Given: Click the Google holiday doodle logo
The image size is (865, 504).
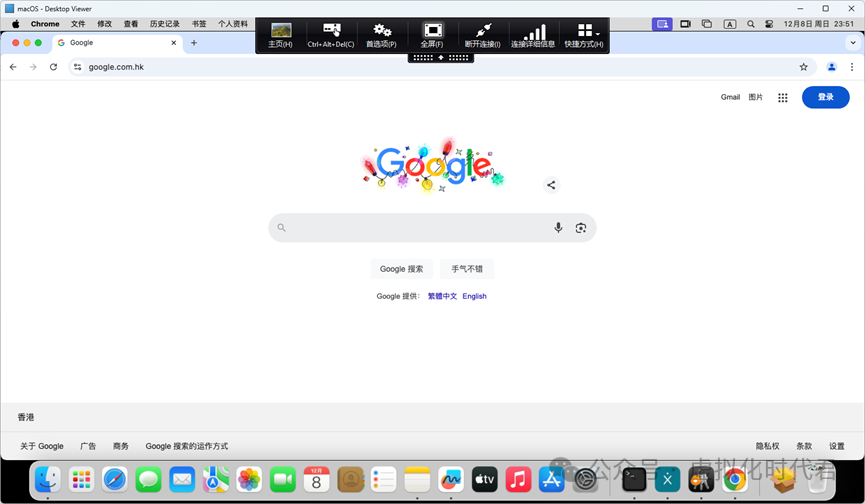Looking at the screenshot, I should (x=432, y=164).
